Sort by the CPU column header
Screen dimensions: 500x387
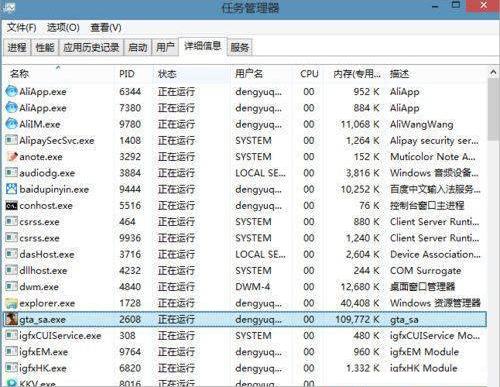[309, 74]
